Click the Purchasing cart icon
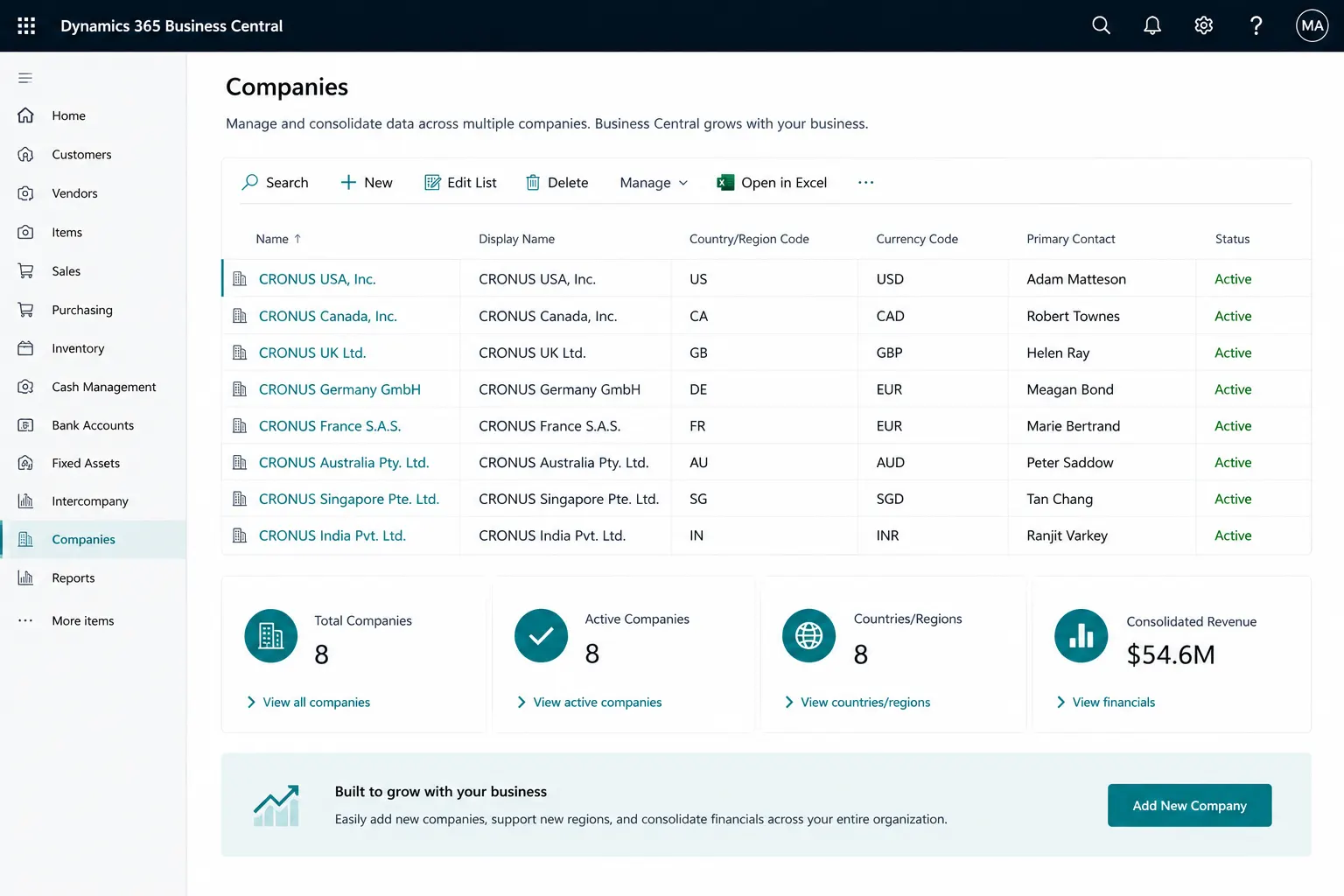 pos(25,310)
